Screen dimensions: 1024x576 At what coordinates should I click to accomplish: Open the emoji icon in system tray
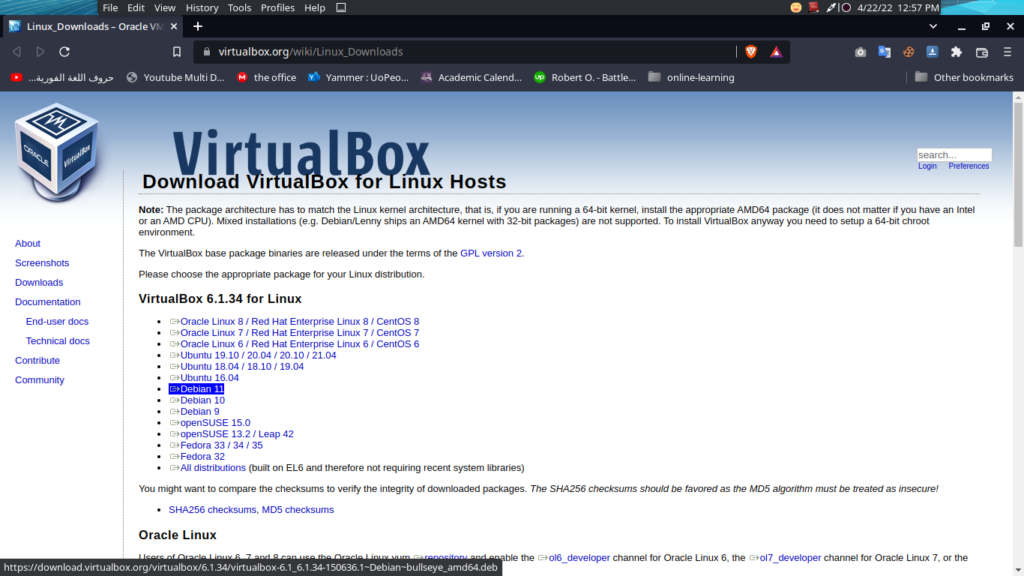click(795, 7)
